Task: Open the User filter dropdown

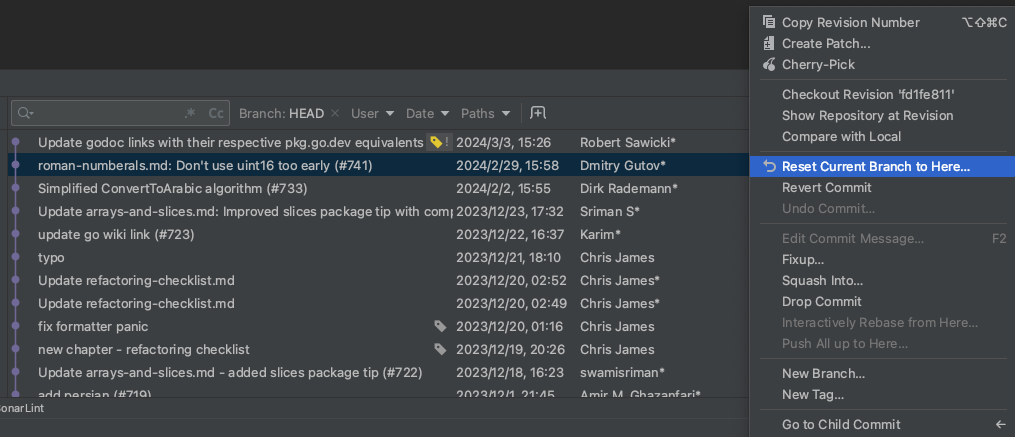Action: (x=372, y=114)
